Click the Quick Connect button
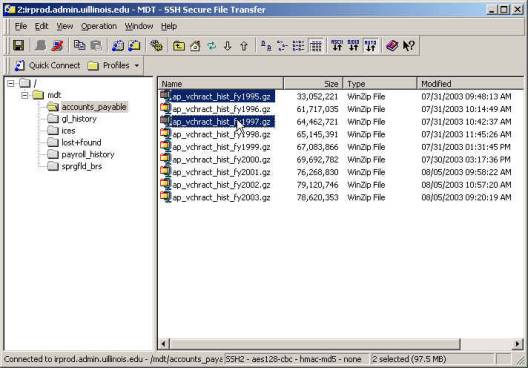This screenshot has height=368, width=528. pos(47,65)
